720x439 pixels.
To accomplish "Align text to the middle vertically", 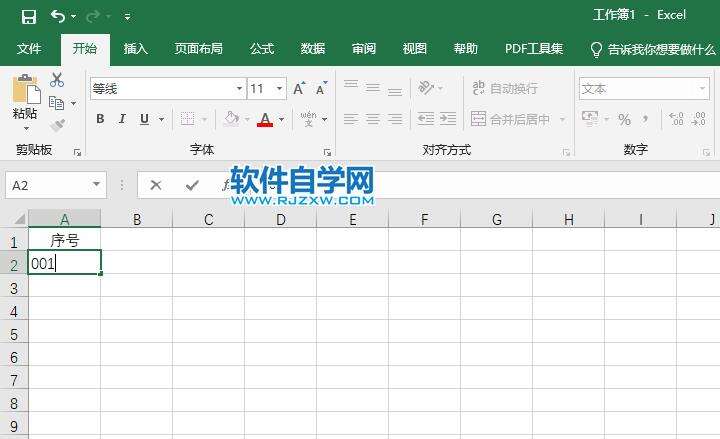I will click(x=373, y=87).
